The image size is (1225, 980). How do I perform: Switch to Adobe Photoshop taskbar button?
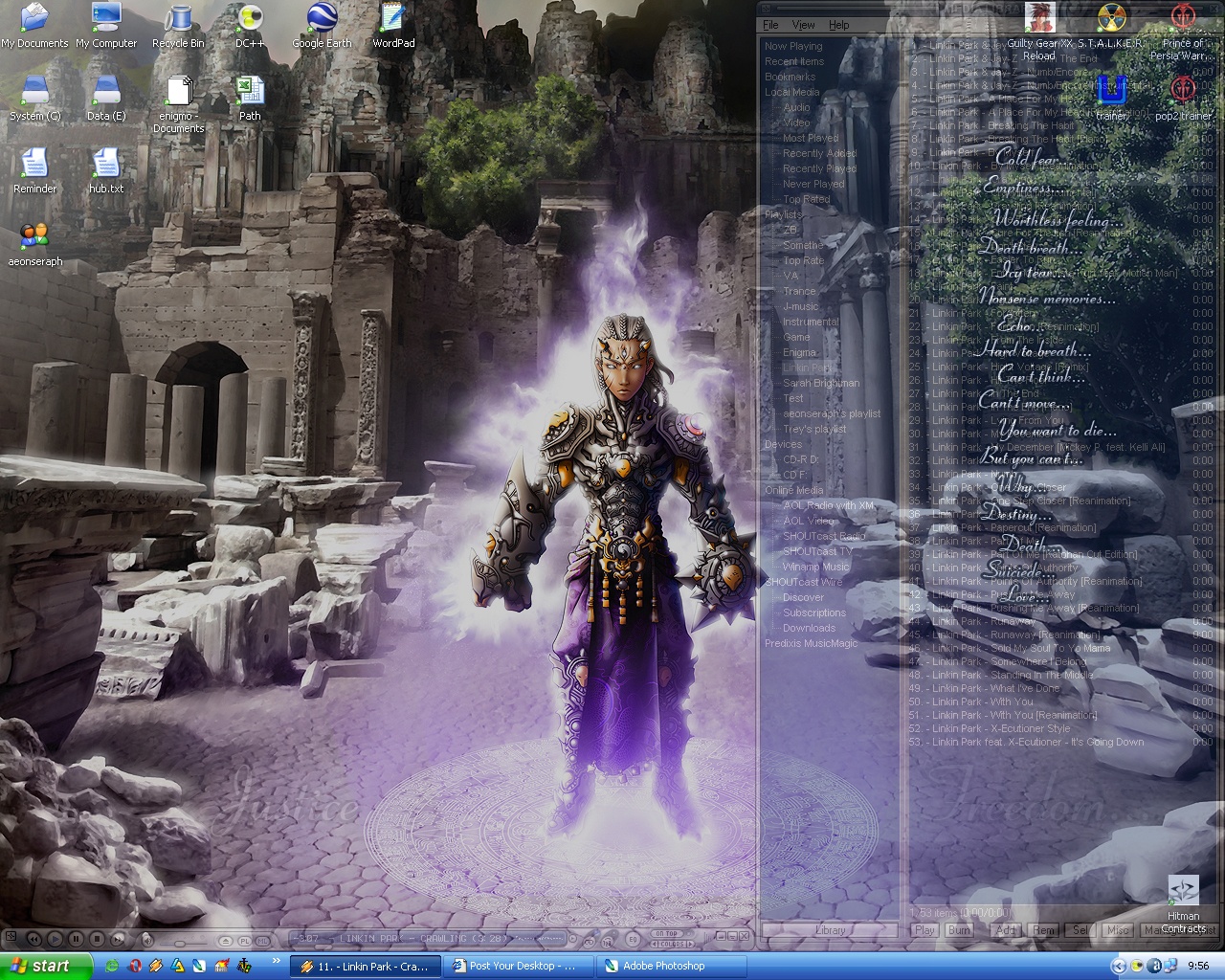coord(673,966)
